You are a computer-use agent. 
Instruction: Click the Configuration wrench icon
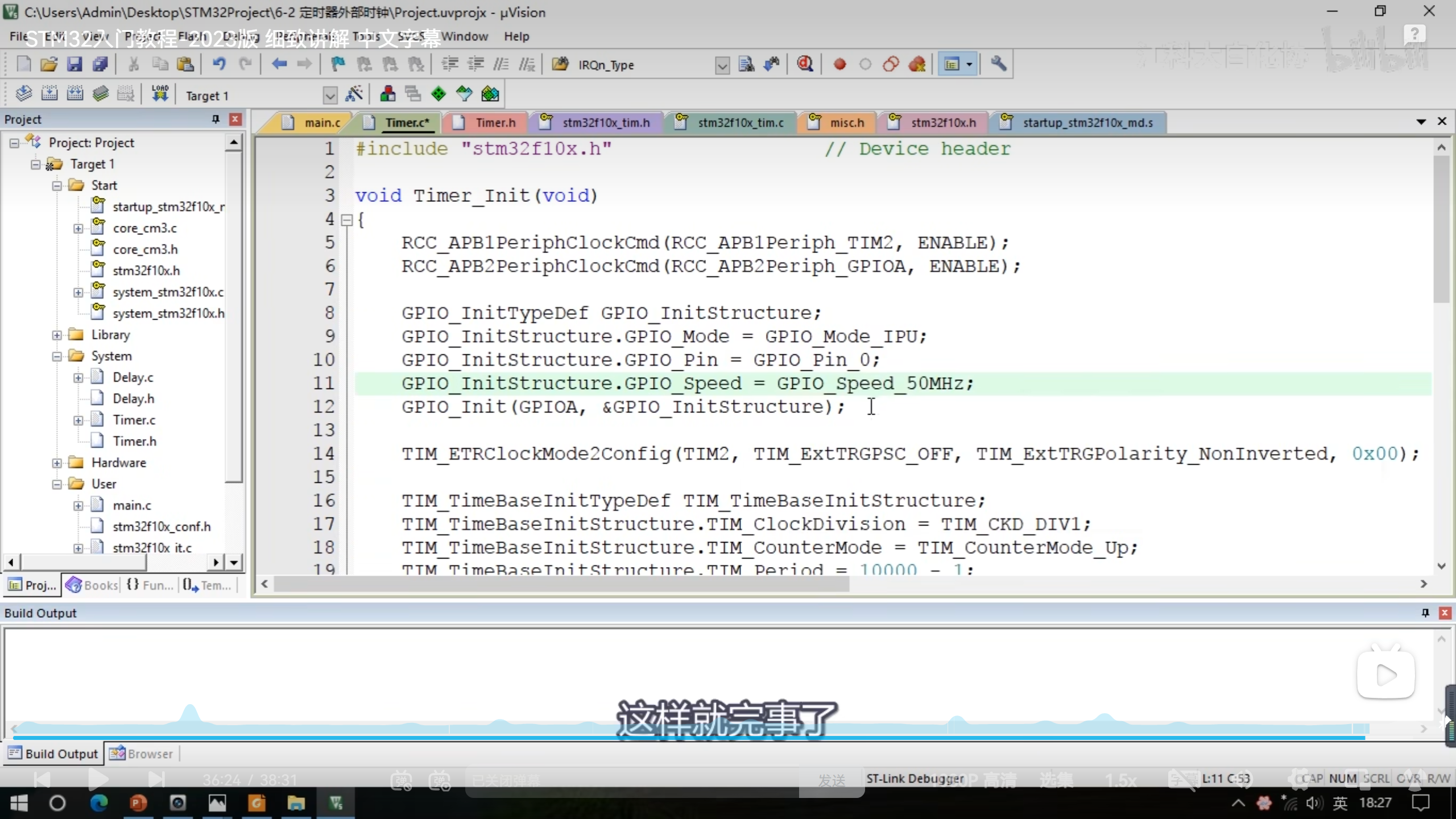pyautogui.click(x=998, y=64)
